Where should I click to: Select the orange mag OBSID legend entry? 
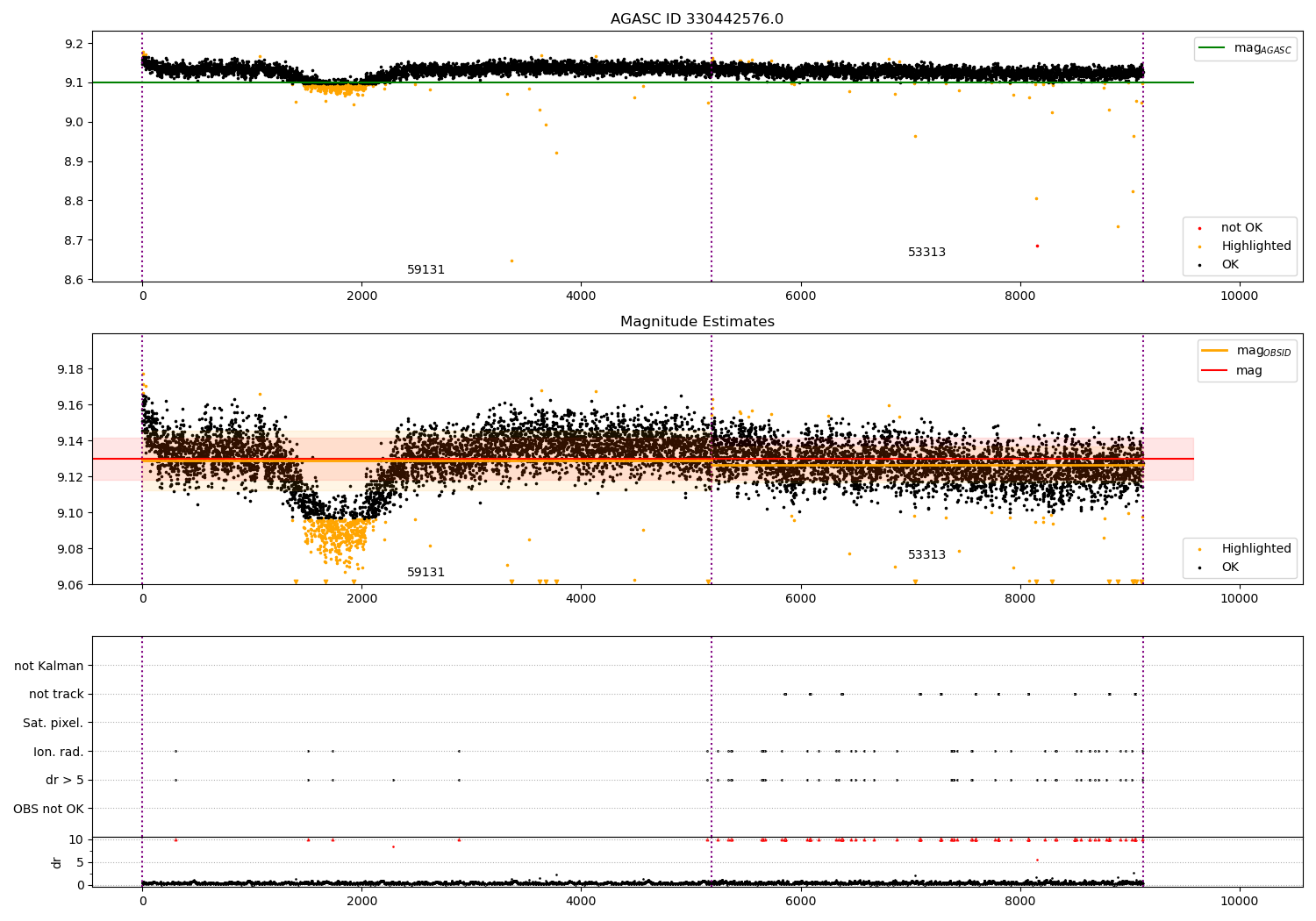pyautogui.click(x=1247, y=351)
